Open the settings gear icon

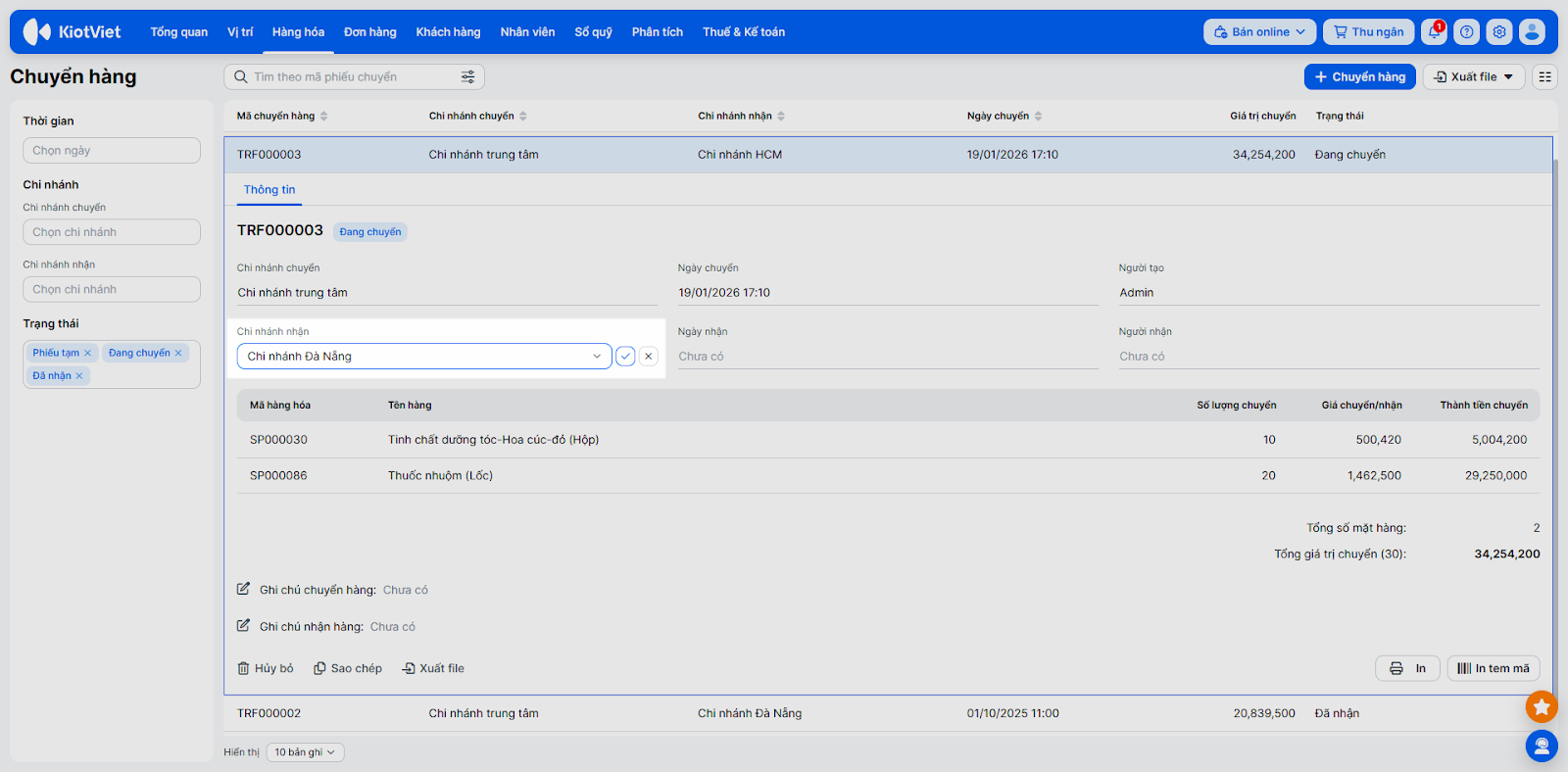pyautogui.click(x=1499, y=32)
